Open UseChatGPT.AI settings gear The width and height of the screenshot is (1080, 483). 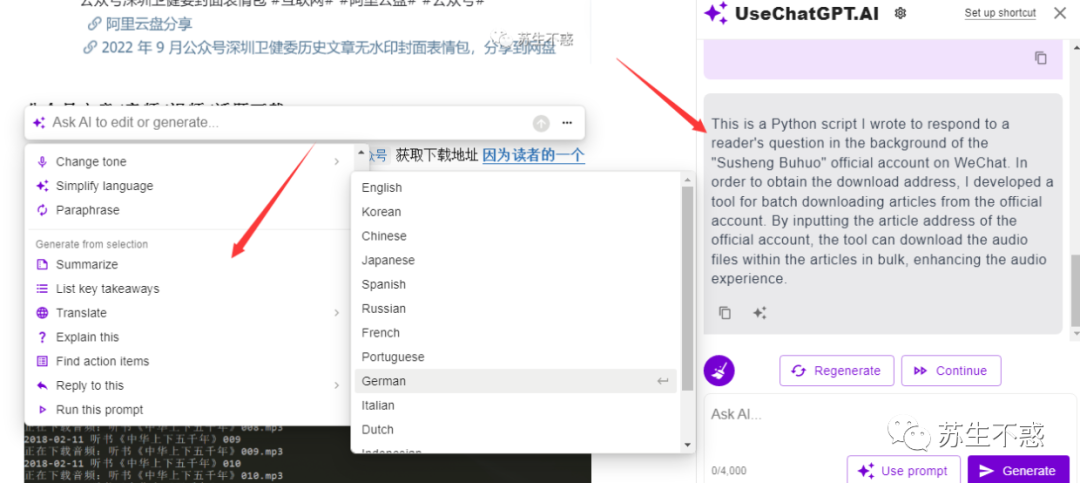tap(900, 13)
